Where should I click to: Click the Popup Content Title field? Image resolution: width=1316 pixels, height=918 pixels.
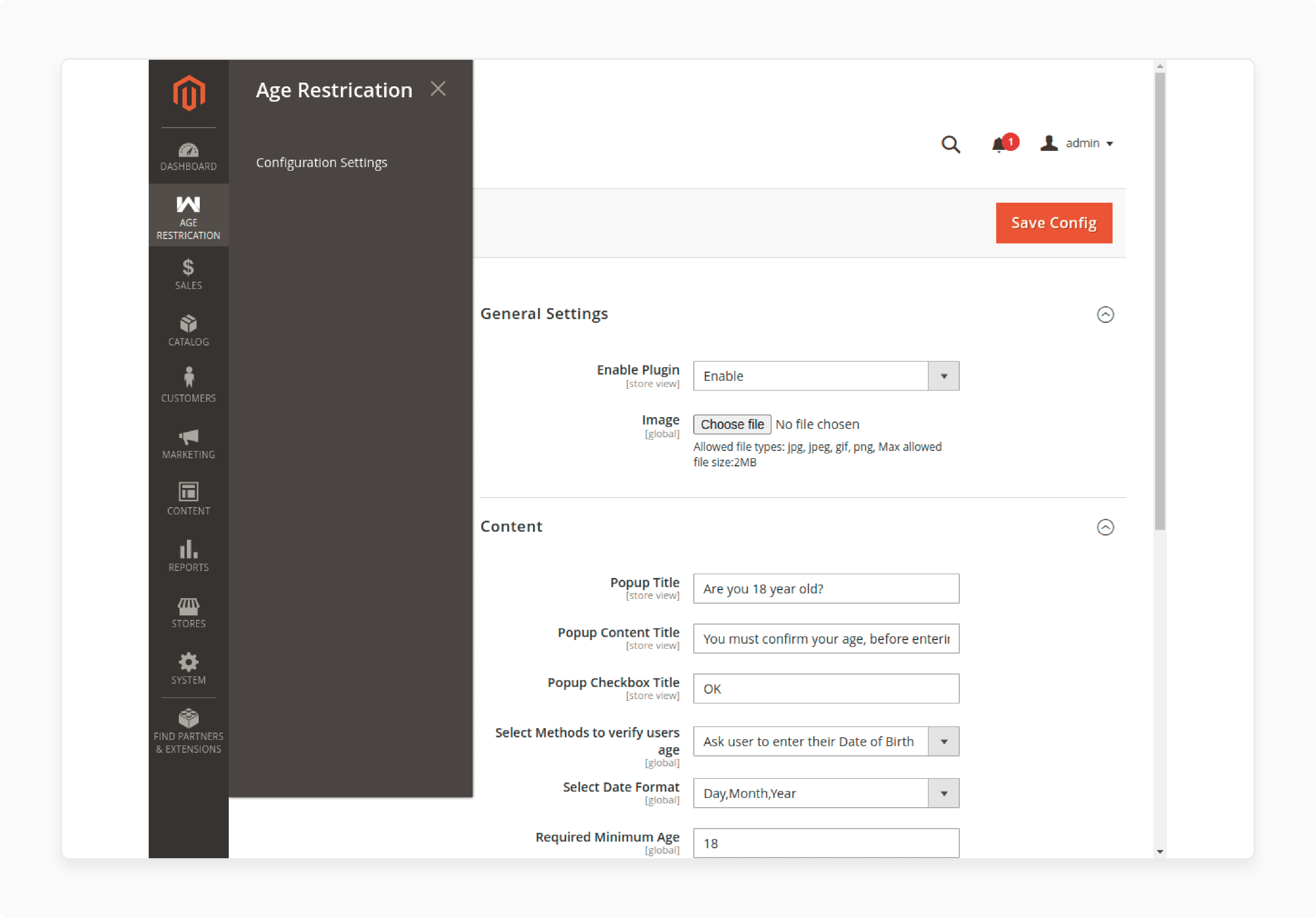click(826, 639)
